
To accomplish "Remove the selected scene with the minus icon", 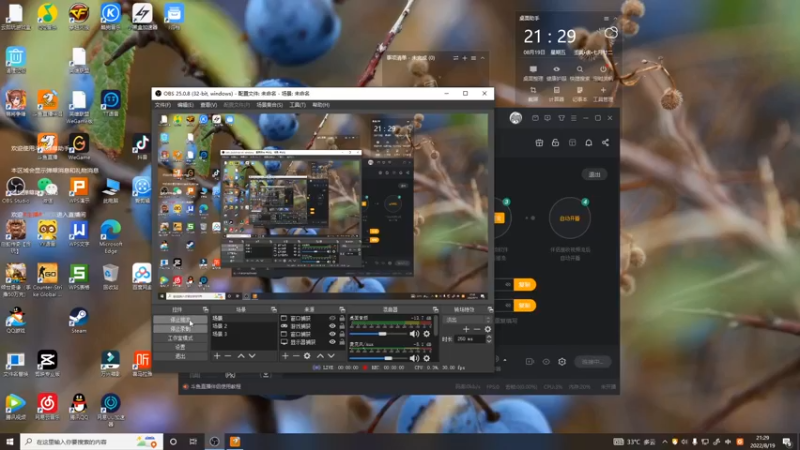I will (228, 356).
